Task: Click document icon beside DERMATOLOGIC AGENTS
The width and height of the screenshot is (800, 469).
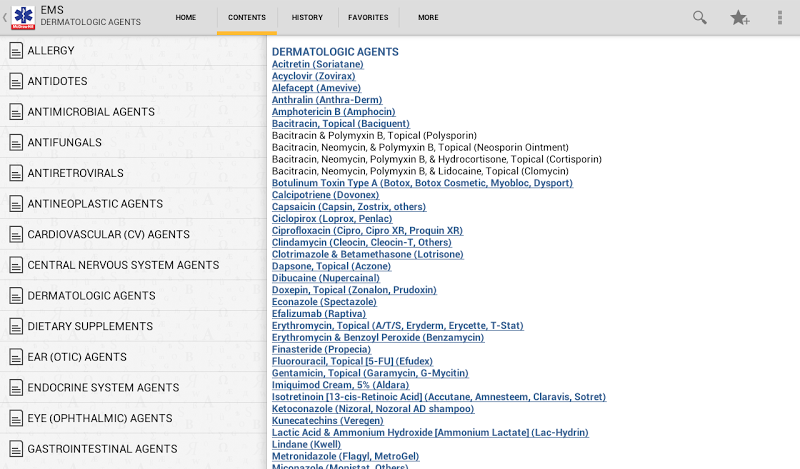Action: click(x=16, y=295)
